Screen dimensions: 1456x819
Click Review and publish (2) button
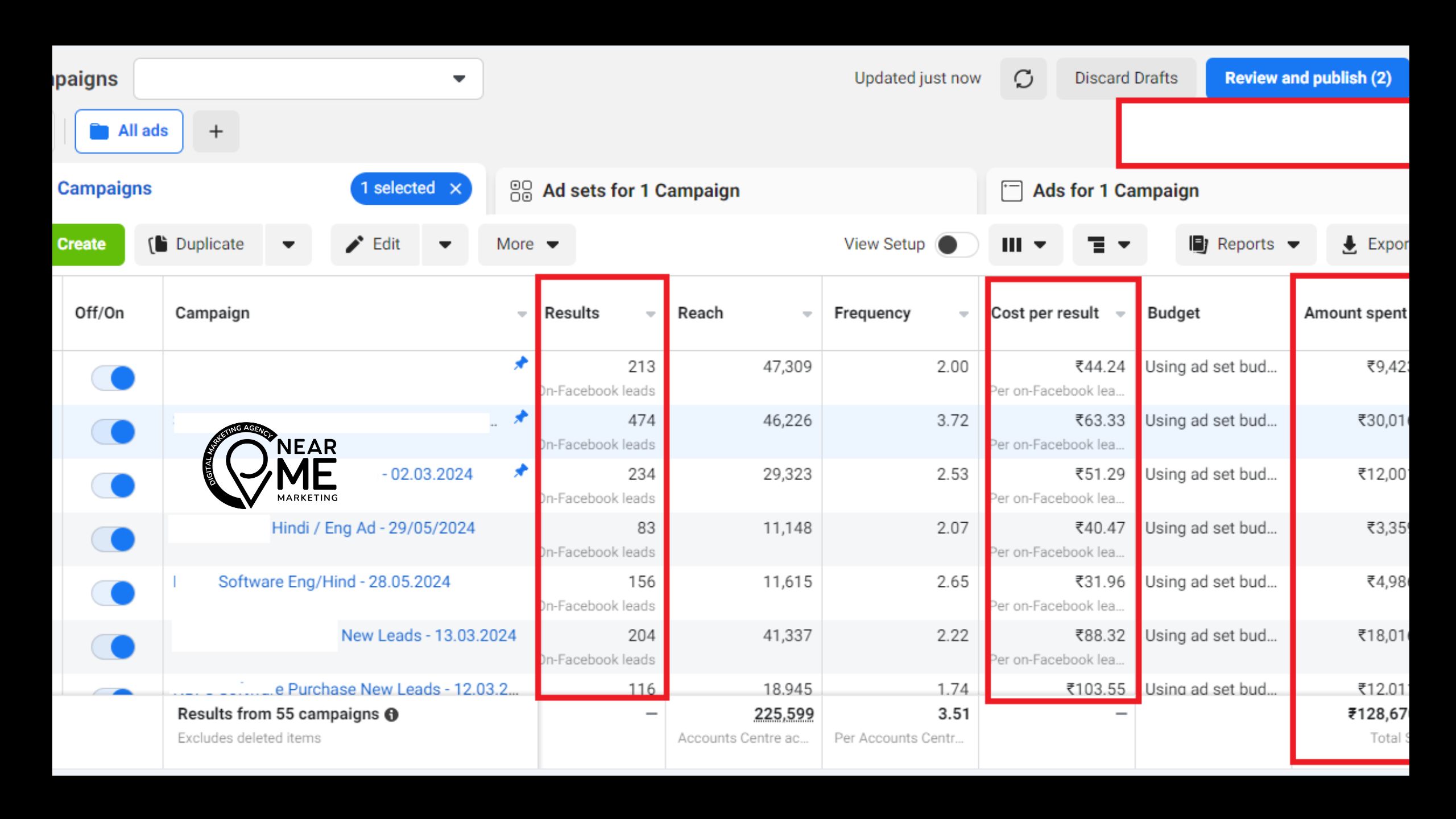click(1307, 78)
